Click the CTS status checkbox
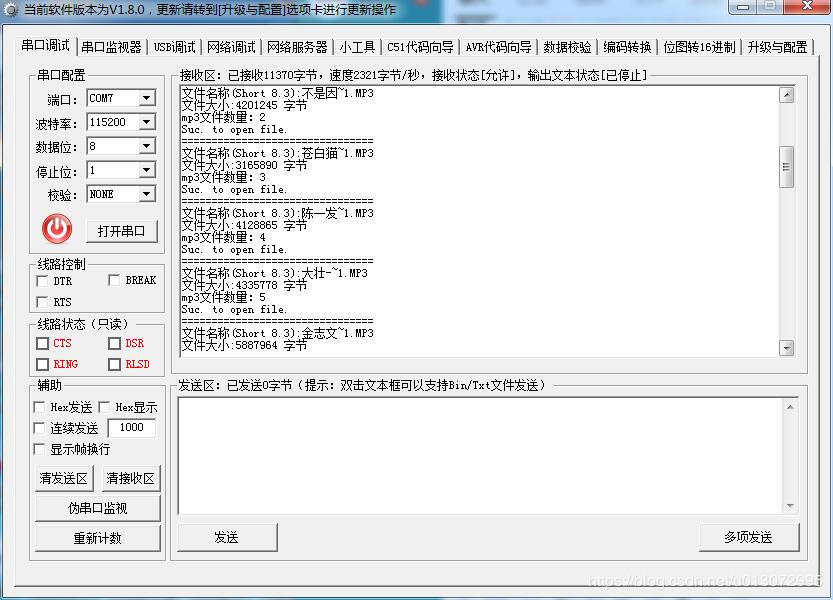Image resolution: width=833 pixels, height=600 pixels. 42,343
